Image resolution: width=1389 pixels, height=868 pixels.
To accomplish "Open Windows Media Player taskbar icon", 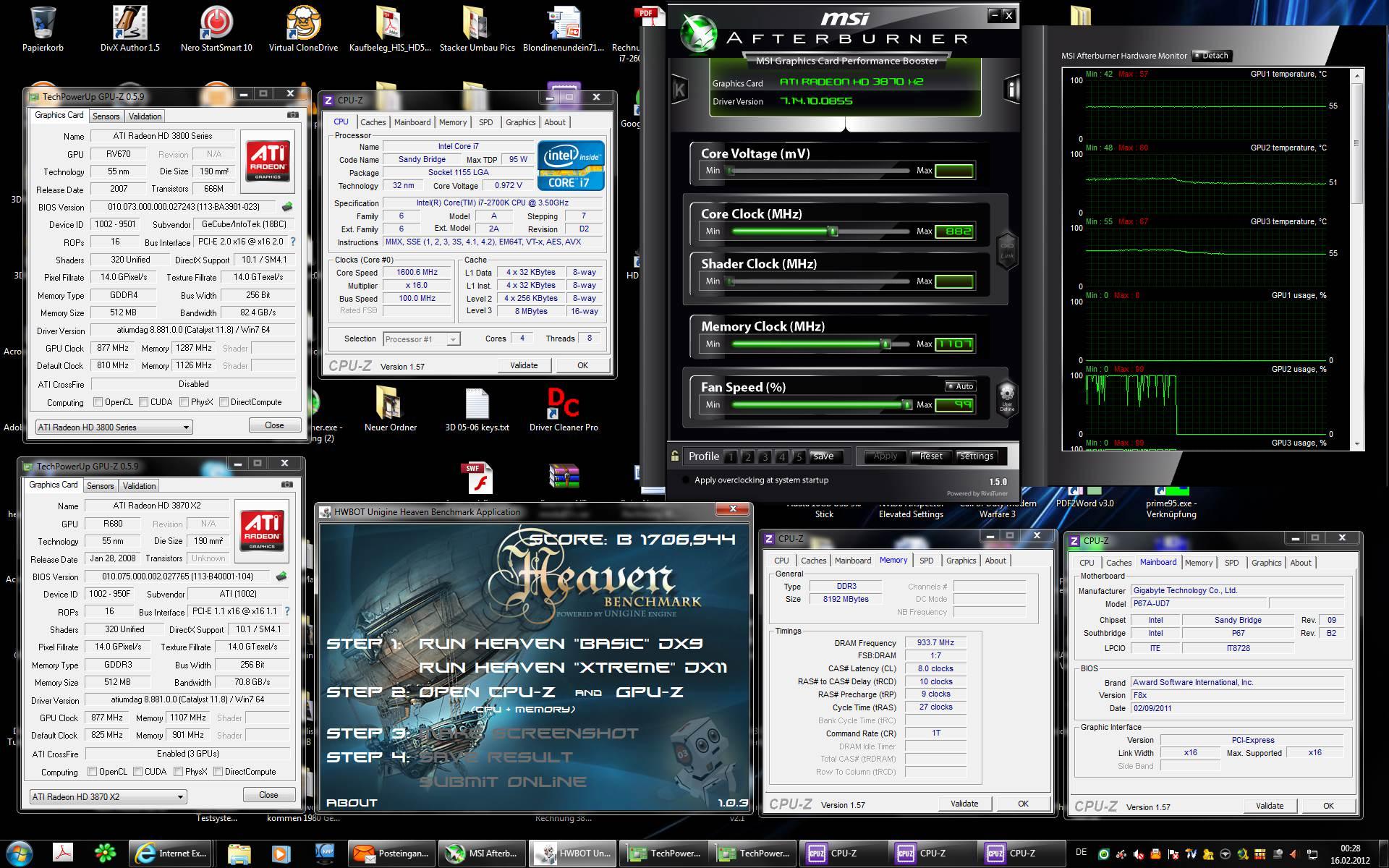I will coord(281,854).
